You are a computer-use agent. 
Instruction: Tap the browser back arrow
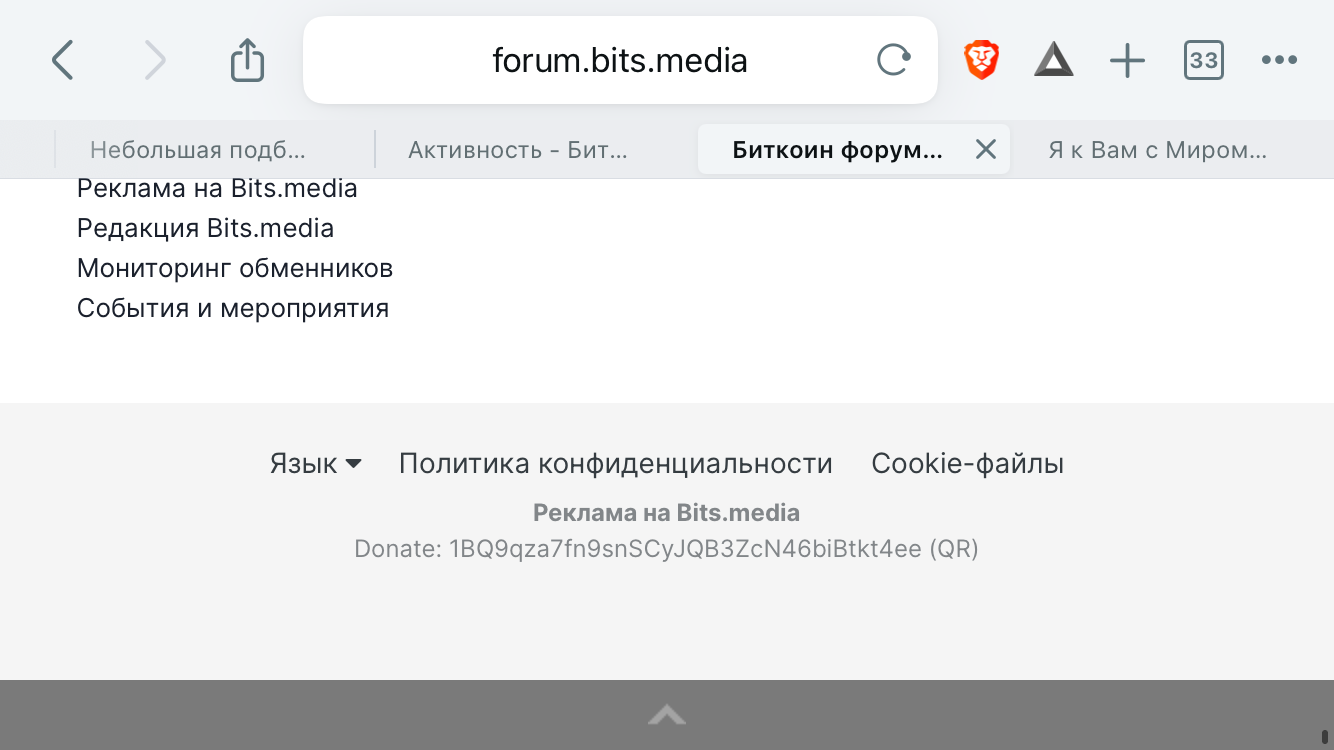(63, 61)
